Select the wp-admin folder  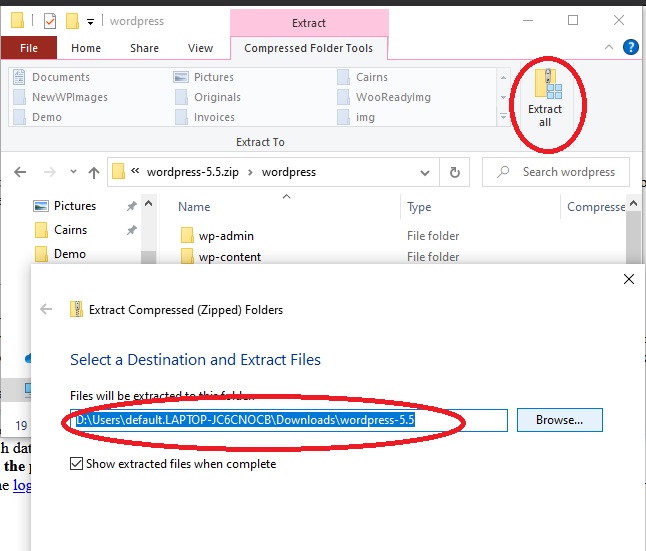217,236
